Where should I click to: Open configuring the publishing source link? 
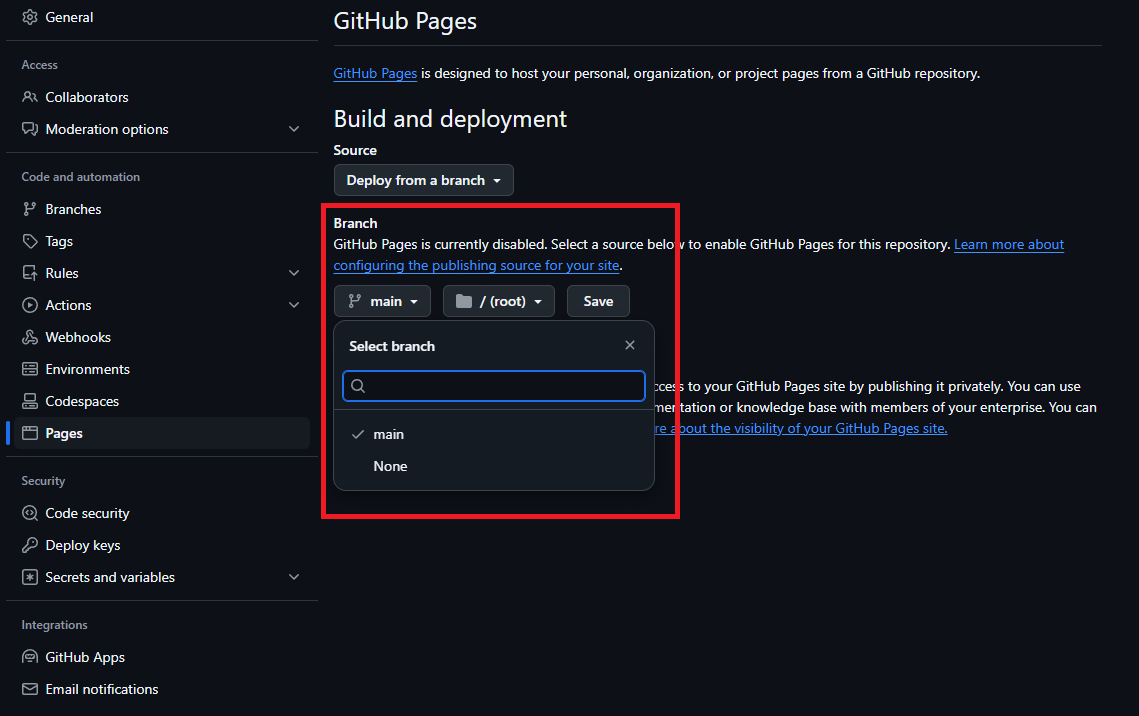coord(477,266)
